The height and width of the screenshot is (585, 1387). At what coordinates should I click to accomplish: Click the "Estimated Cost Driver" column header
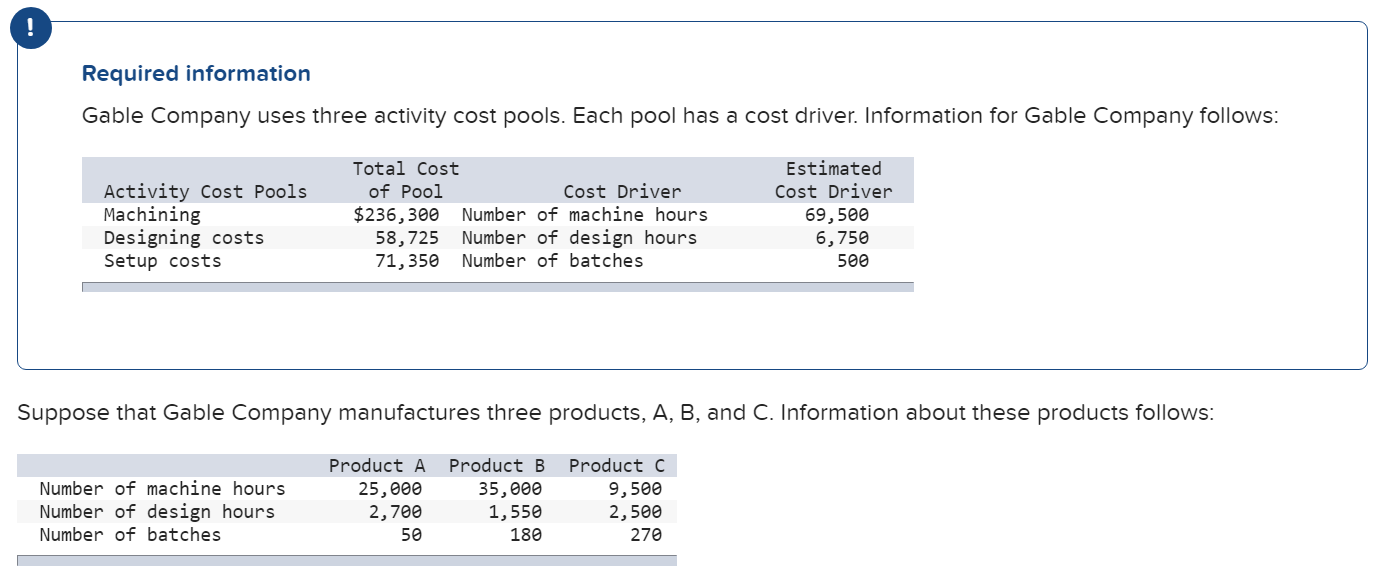(833, 180)
